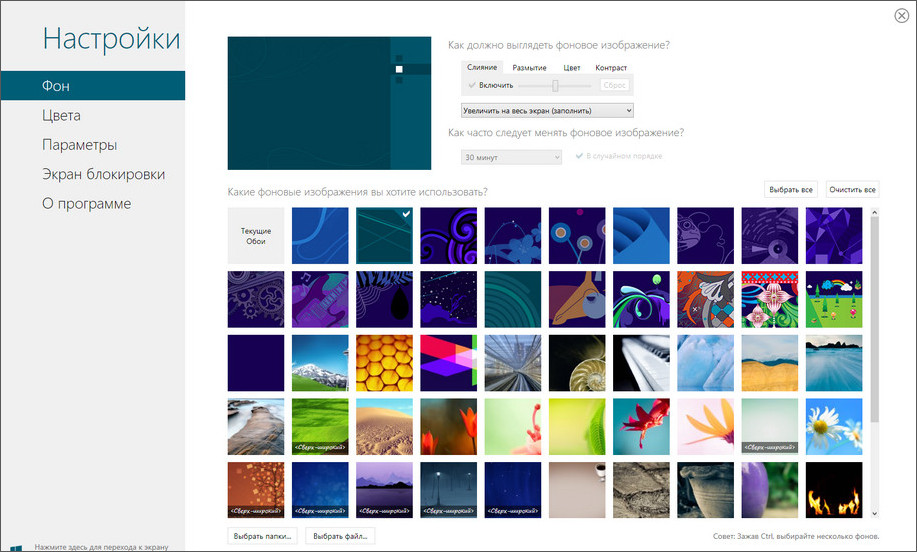Select the orange honeycomb wallpaper thumbnail
The height and width of the screenshot is (552, 917).
(x=384, y=363)
